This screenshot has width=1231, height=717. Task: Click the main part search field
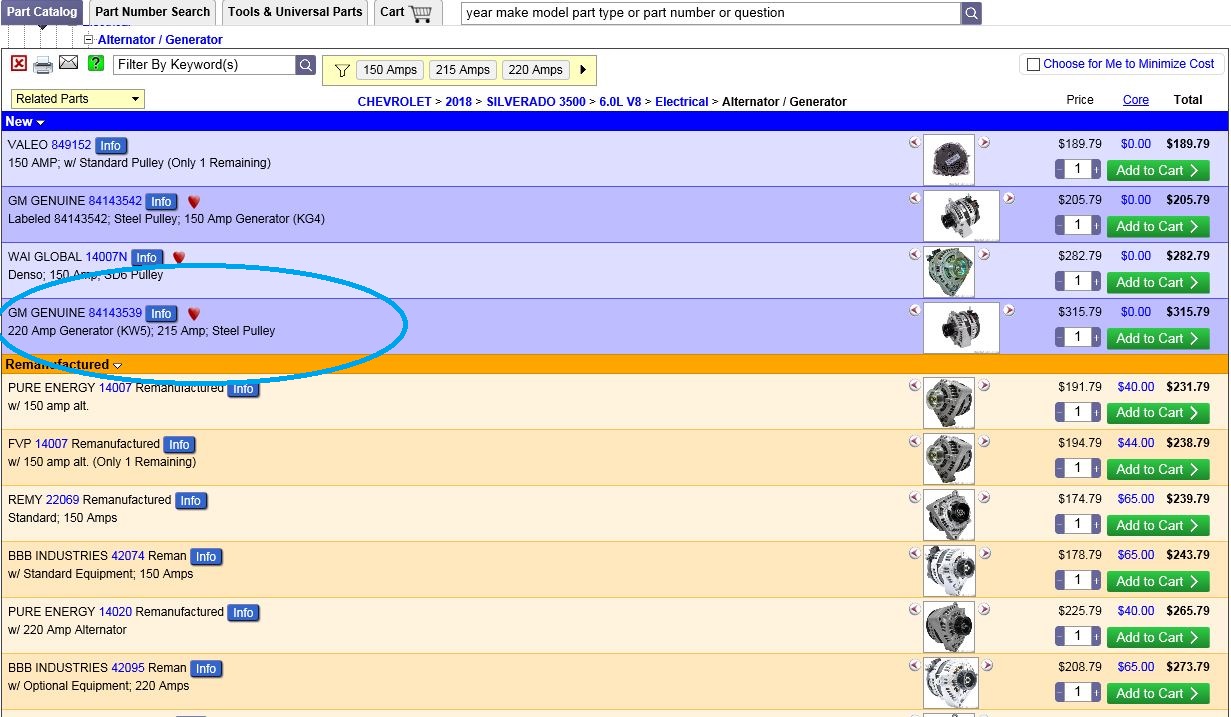(711, 13)
